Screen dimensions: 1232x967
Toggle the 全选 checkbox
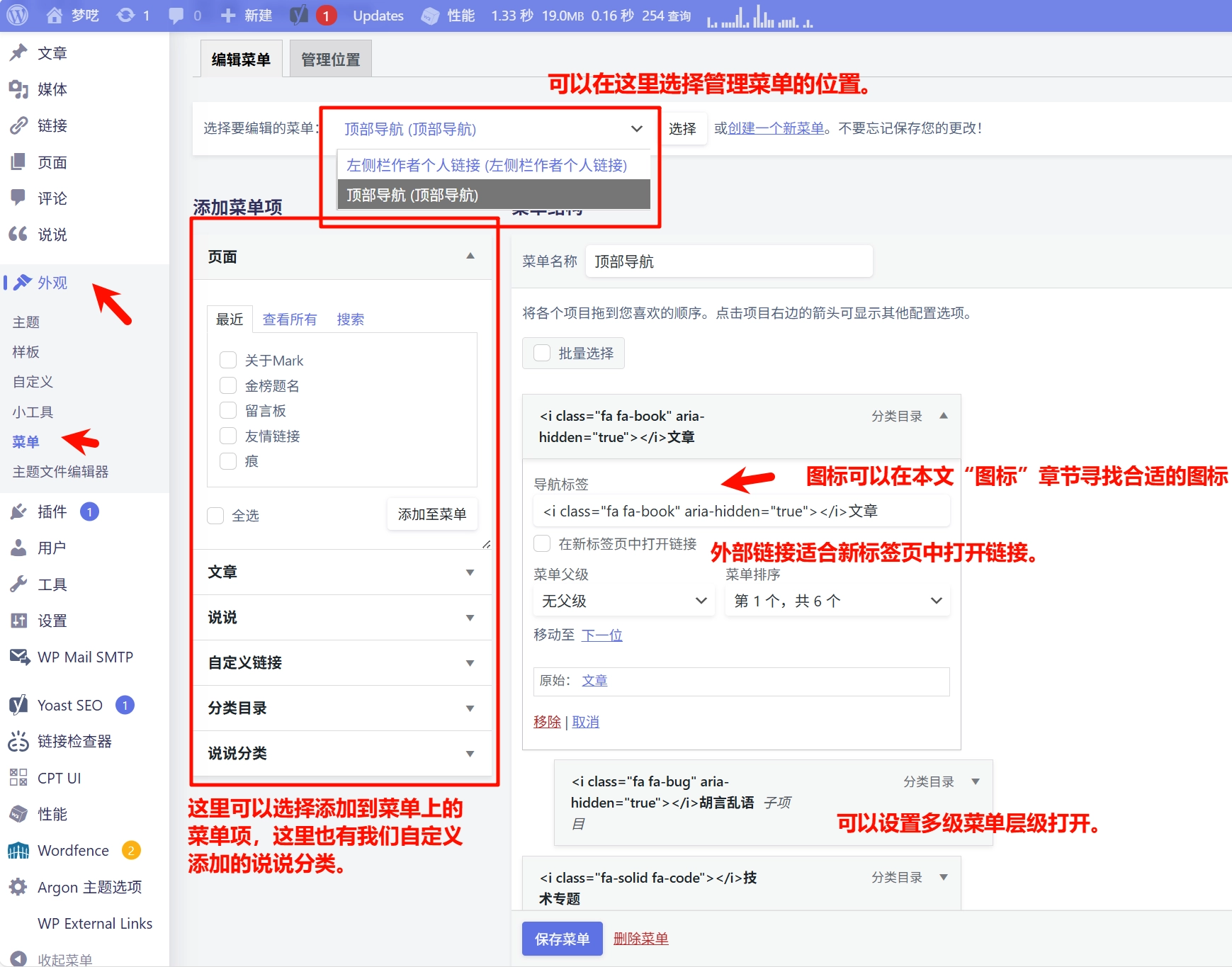(215, 515)
